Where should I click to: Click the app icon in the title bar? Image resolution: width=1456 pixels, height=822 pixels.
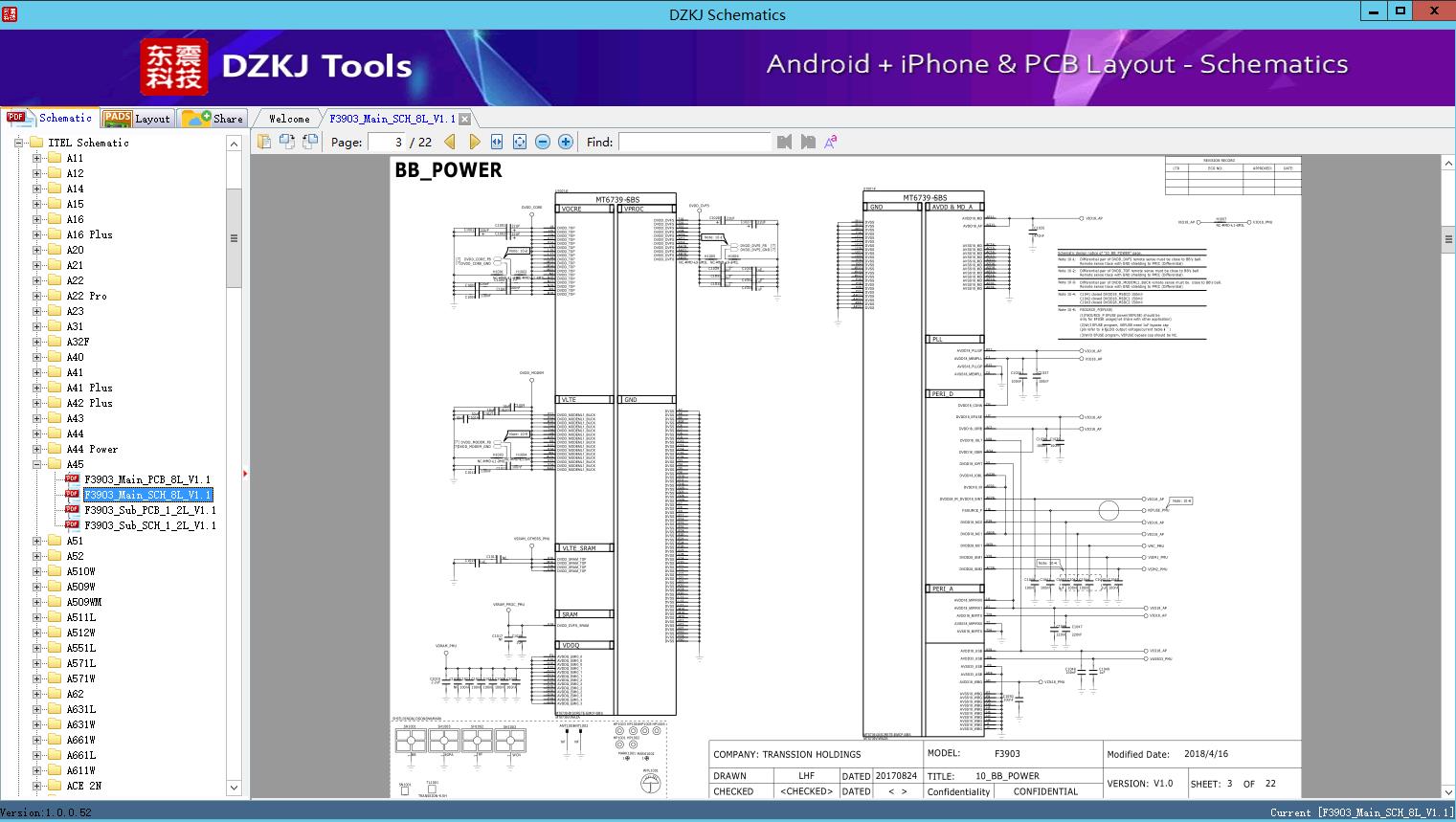tap(11, 14)
